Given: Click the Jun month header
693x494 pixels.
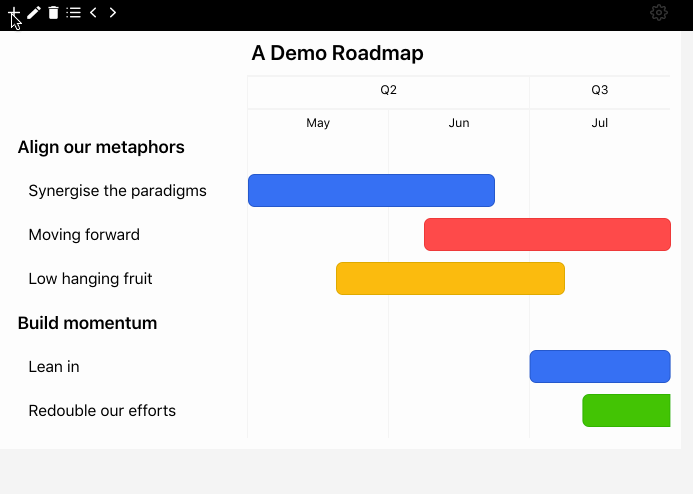Looking at the screenshot, I should click(x=459, y=123).
